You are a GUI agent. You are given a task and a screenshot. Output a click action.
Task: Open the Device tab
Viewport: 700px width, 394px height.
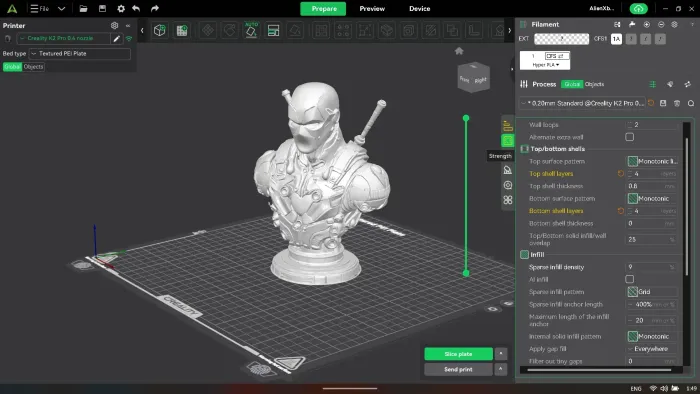click(x=420, y=8)
